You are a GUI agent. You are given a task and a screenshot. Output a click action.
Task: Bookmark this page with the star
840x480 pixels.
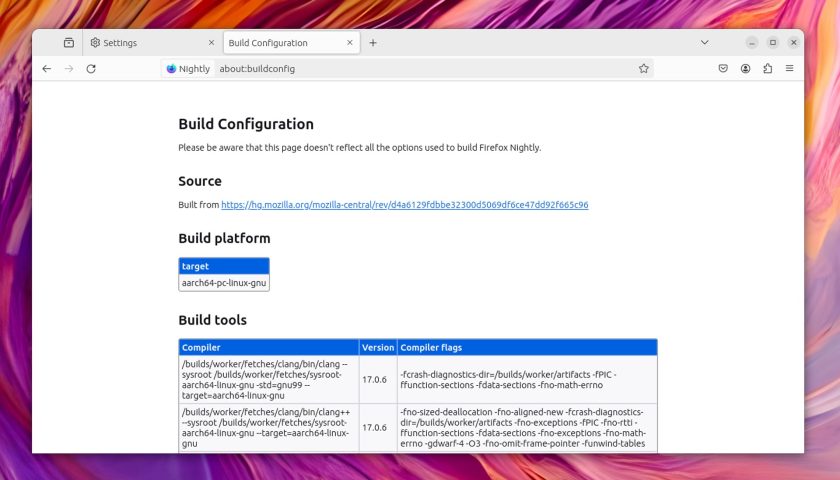[643, 69]
